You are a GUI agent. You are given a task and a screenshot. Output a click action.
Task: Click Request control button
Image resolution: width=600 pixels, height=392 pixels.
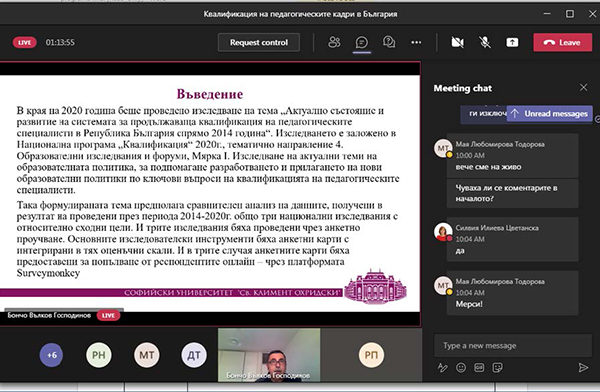pyautogui.click(x=259, y=42)
